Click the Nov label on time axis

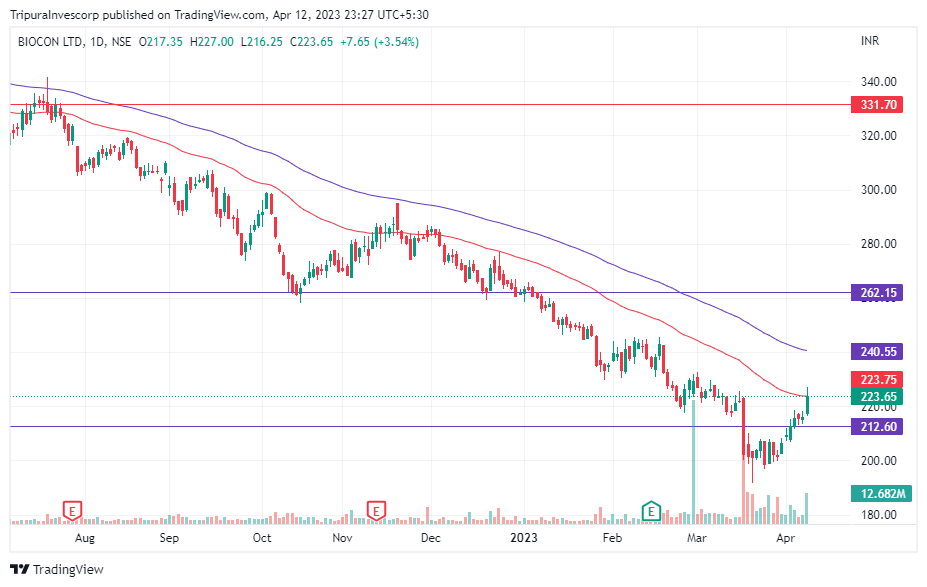[342, 538]
